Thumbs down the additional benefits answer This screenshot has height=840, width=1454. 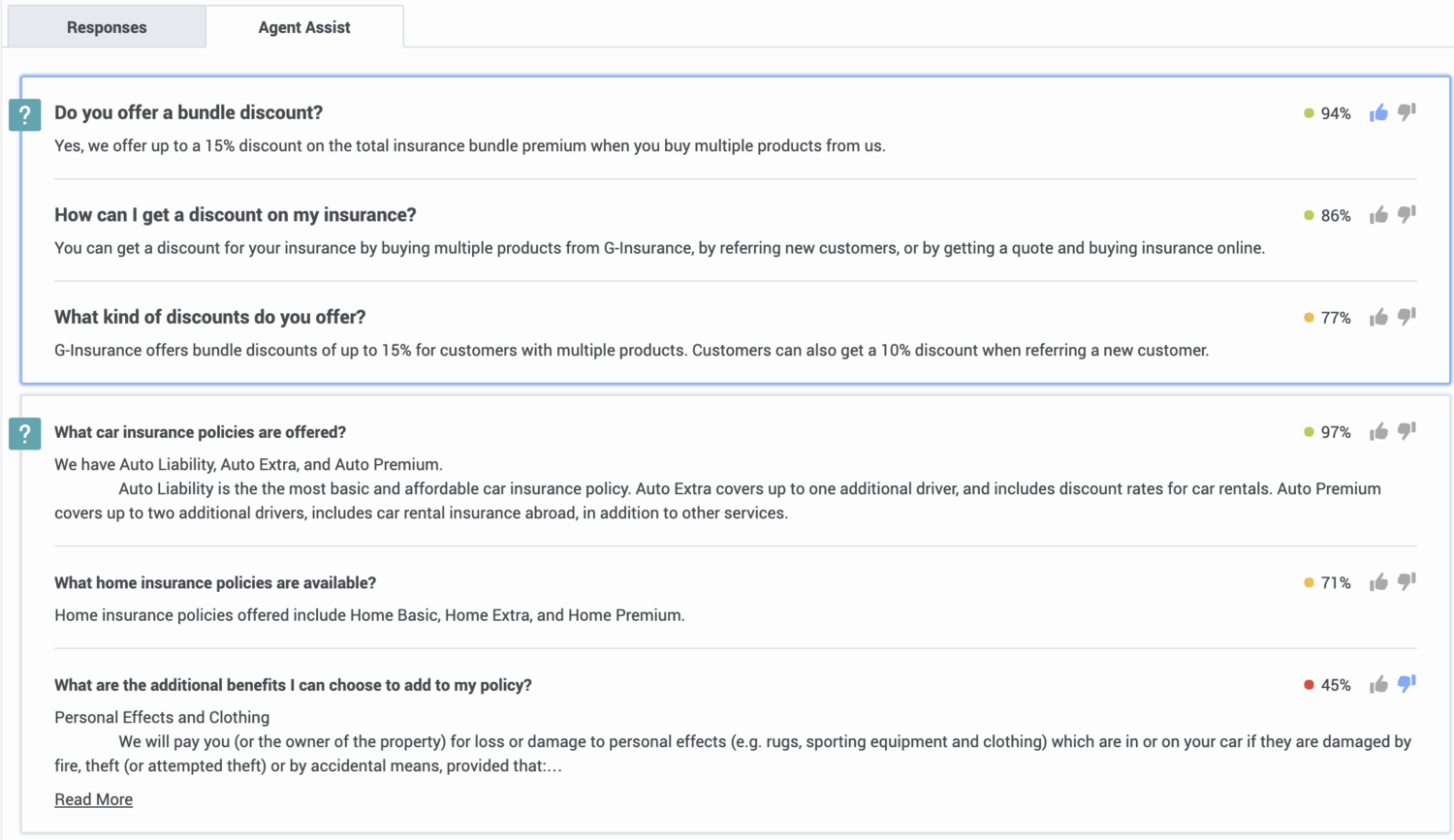[1407, 685]
